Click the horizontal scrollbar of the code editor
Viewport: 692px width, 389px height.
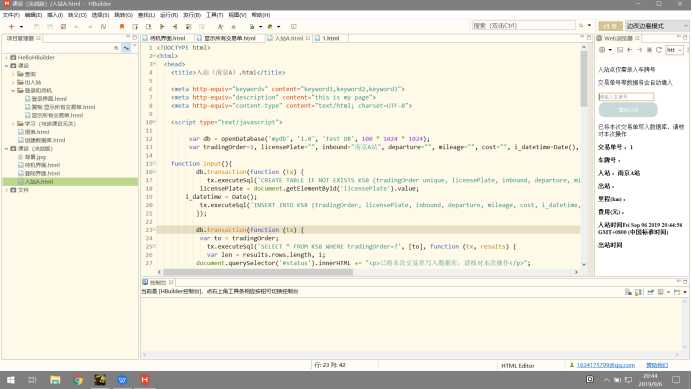(258, 272)
